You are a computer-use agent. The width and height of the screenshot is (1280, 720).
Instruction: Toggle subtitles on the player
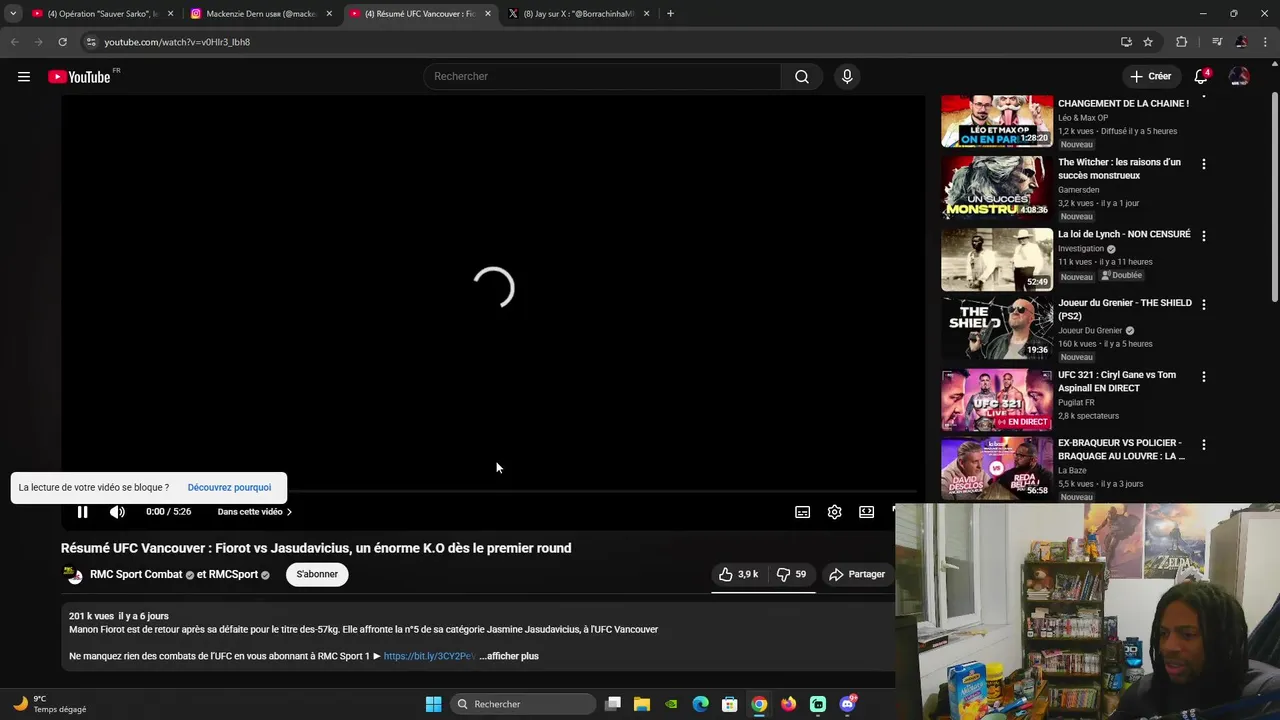coord(802,512)
